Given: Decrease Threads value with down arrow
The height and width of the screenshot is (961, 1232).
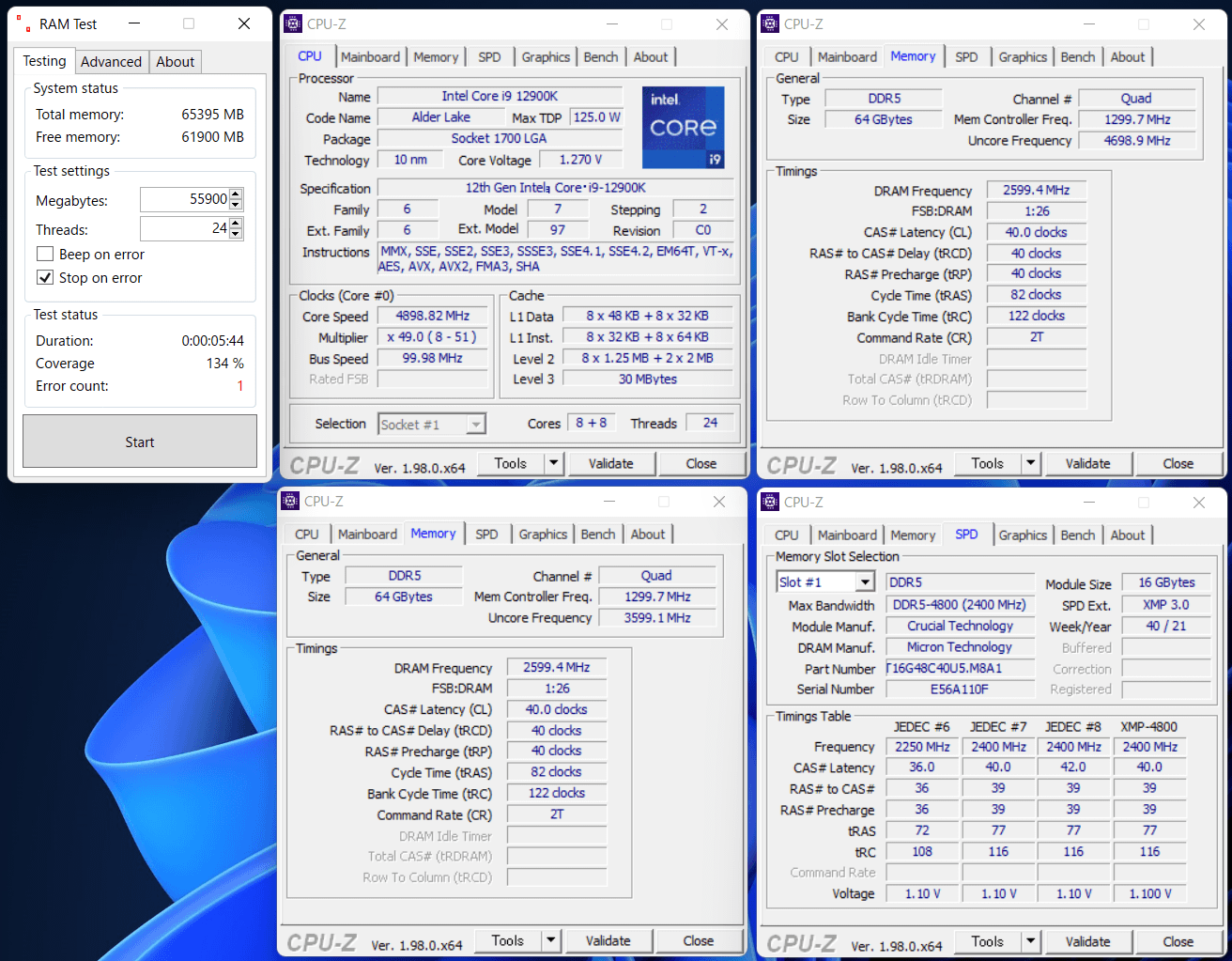Looking at the screenshot, I should (x=236, y=234).
